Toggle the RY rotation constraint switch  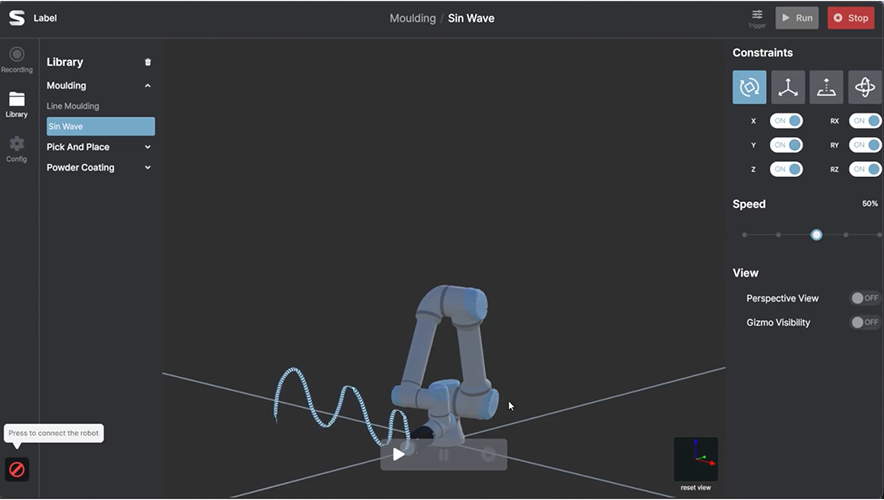[x=865, y=145]
